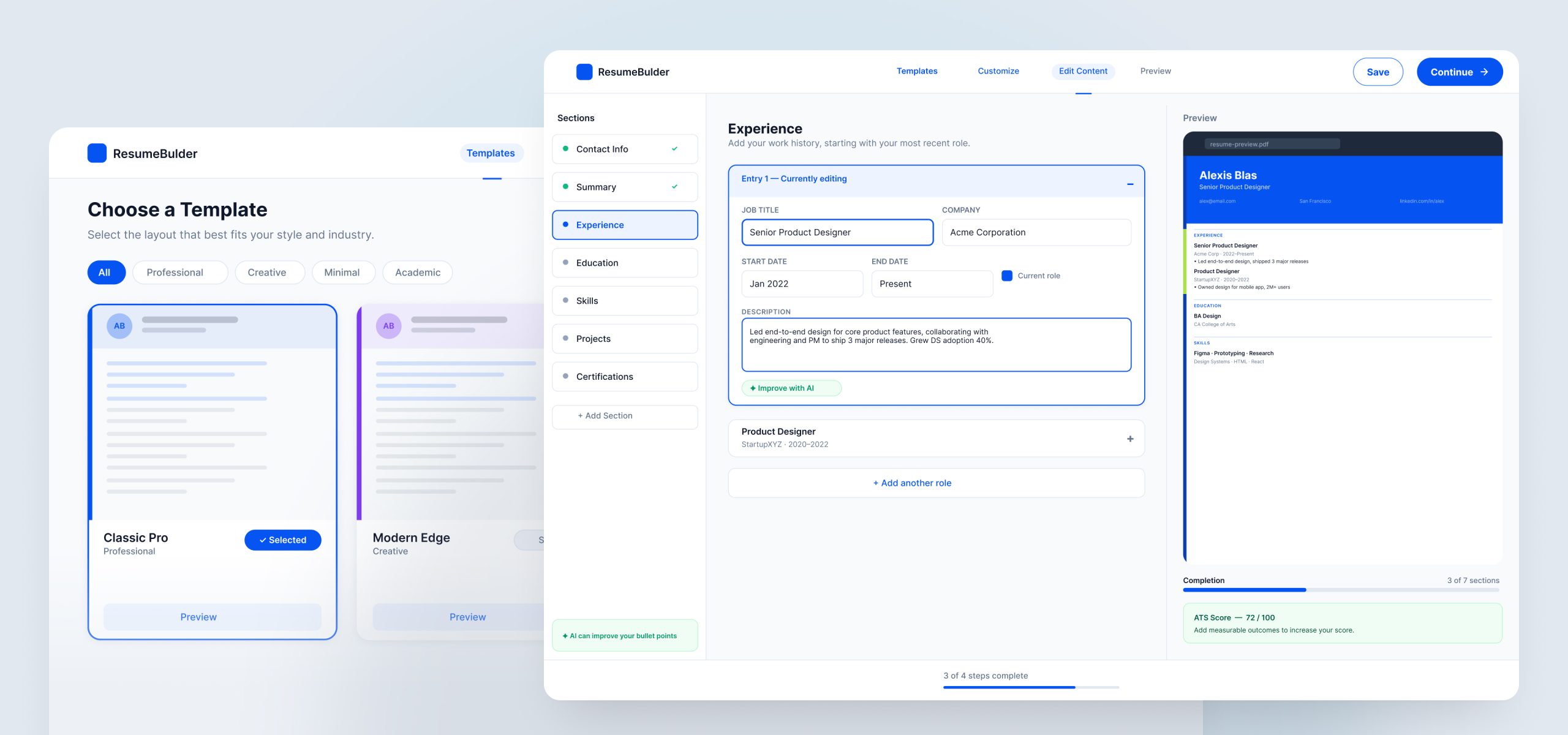
Task: Select the Experience section
Action: pyautogui.click(x=625, y=225)
